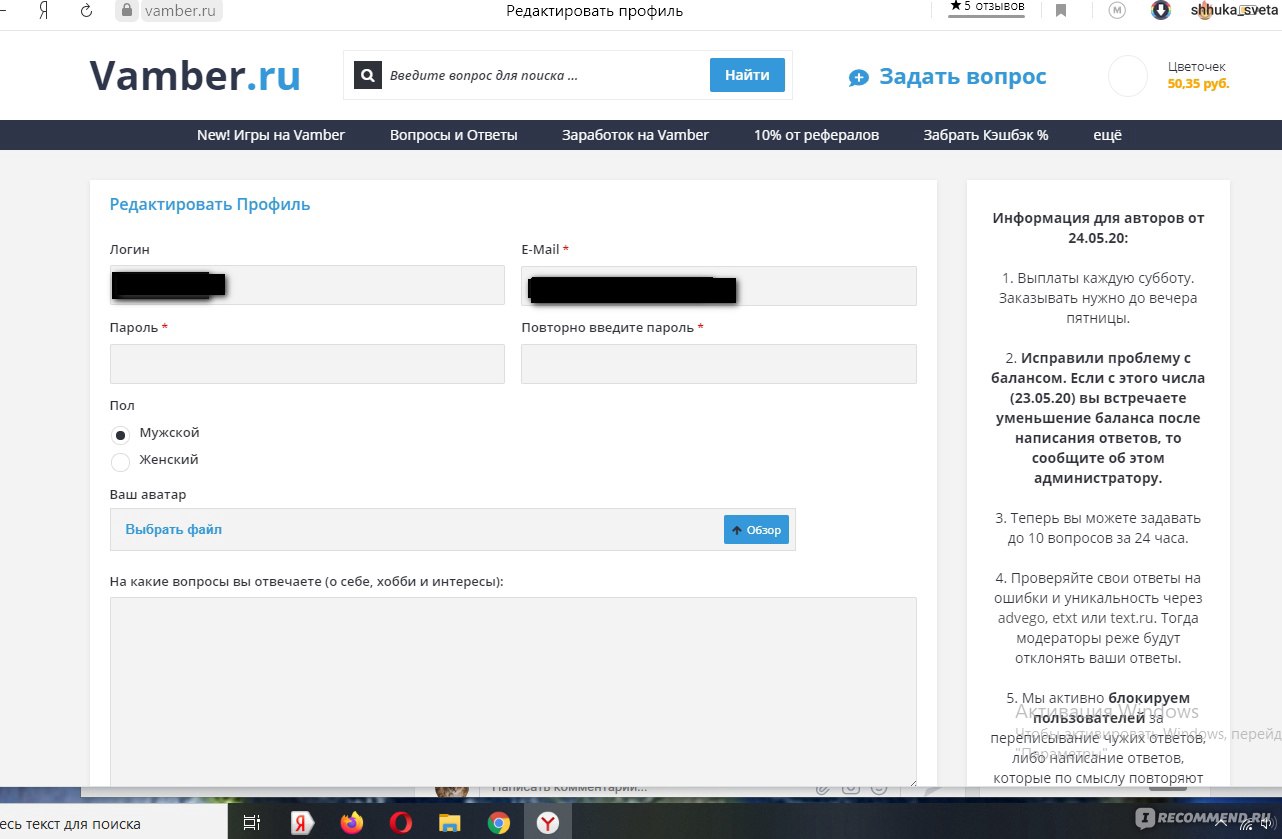Viewport: 1282px width, 839px height.
Task: Click the Найти search button
Action: [x=747, y=75]
